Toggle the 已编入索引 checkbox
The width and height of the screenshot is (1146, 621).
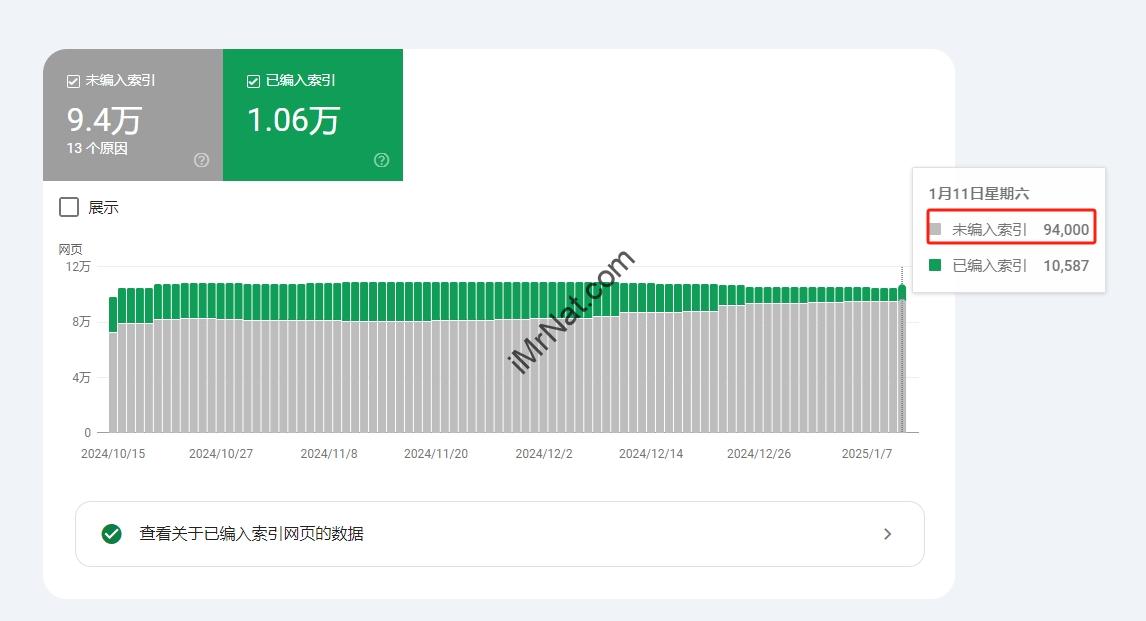253,81
